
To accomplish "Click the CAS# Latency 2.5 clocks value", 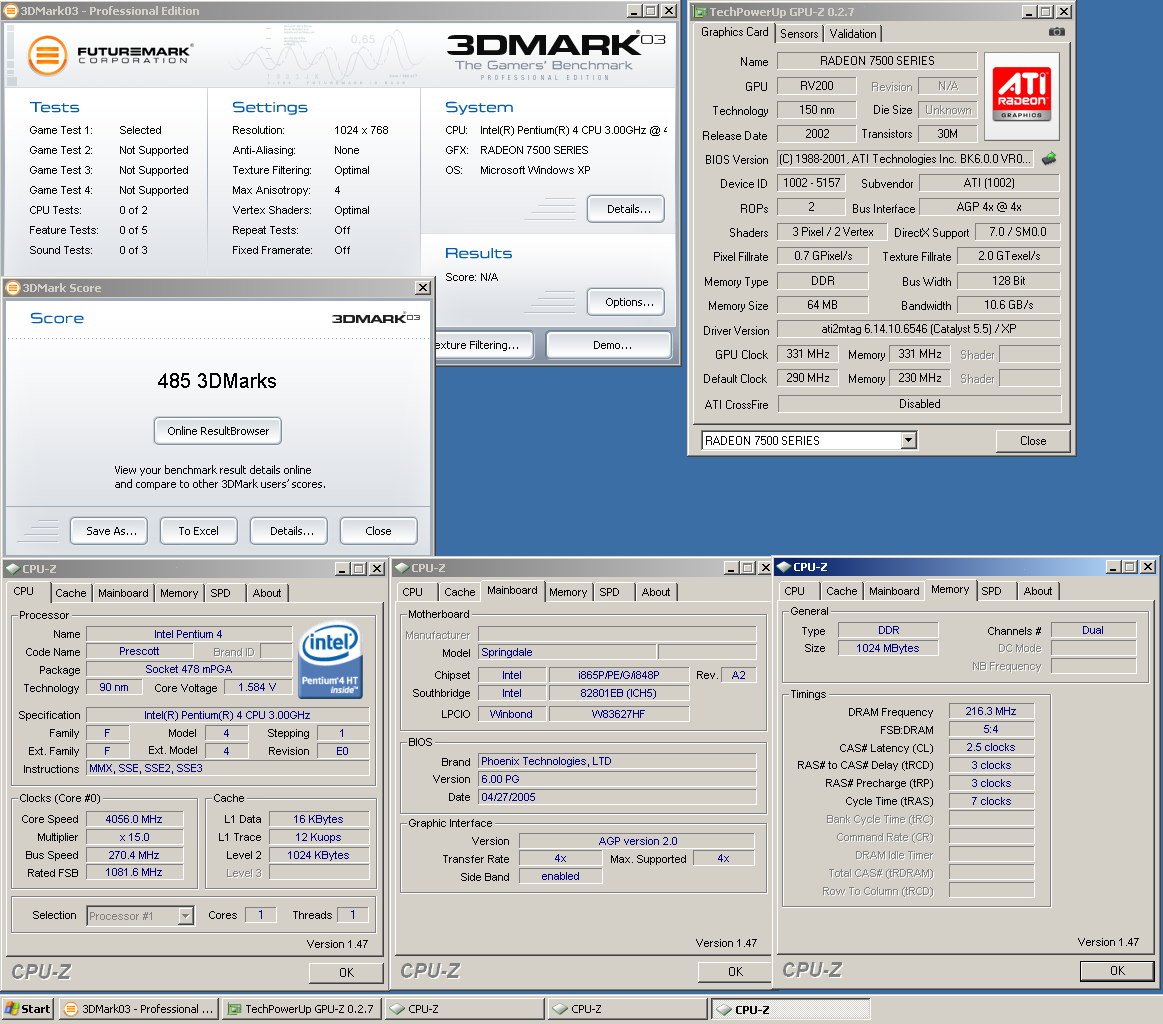I will [991, 747].
